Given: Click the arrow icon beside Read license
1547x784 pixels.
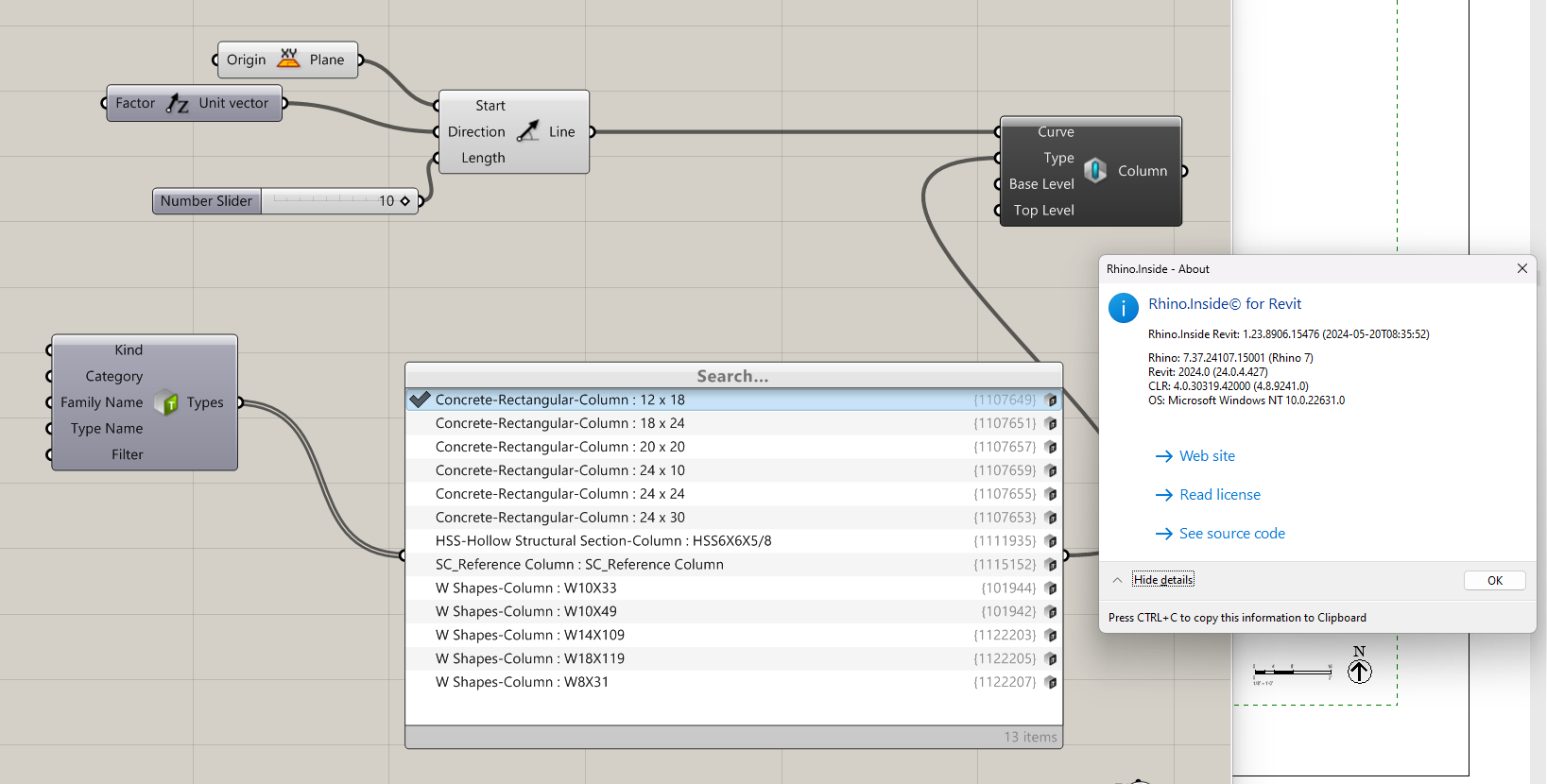Looking at the screenshot, I should point(1163,495).
